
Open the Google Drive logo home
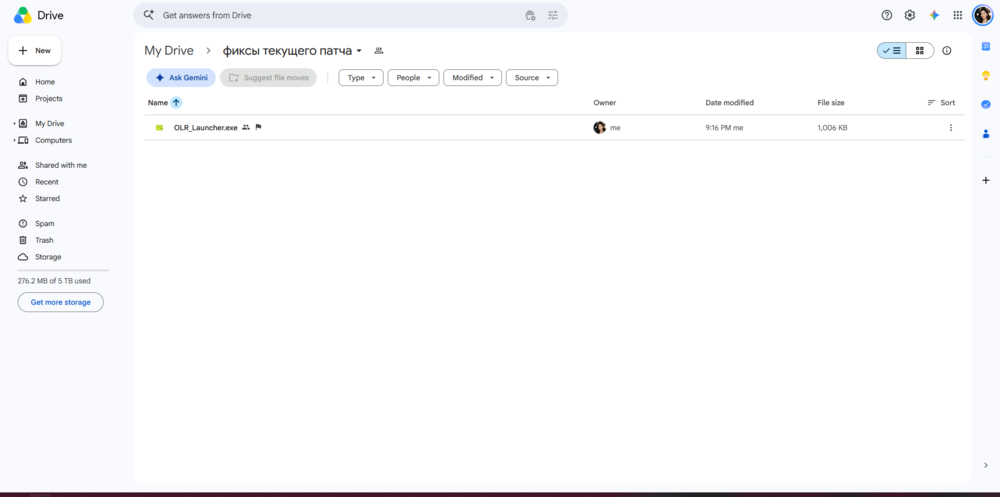point(38,15)
